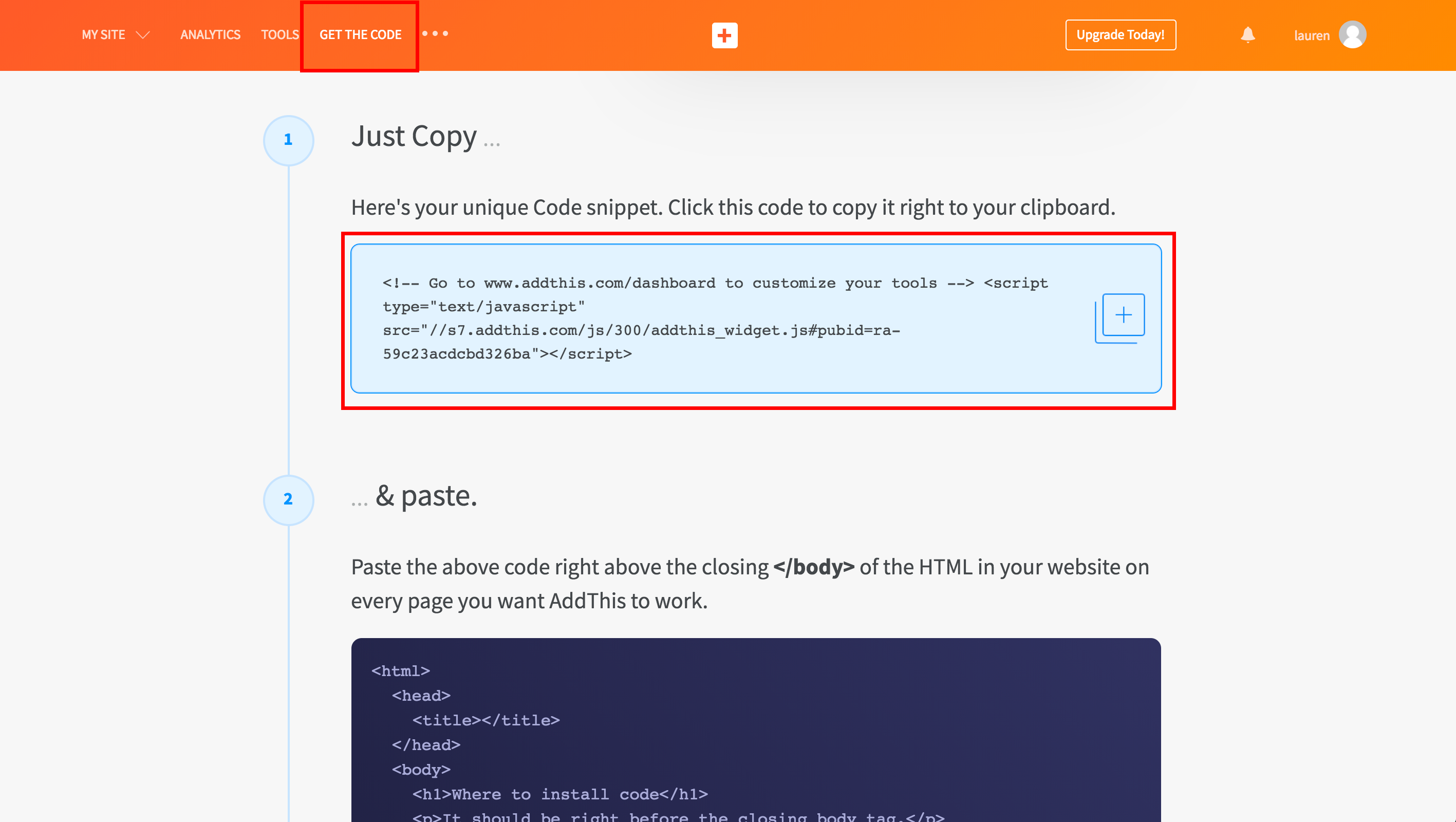Image resolution: width=1456 pixels, height=822 pixels.
Task: Click the lauren user avatar icon
Action: coord(1352,35)
